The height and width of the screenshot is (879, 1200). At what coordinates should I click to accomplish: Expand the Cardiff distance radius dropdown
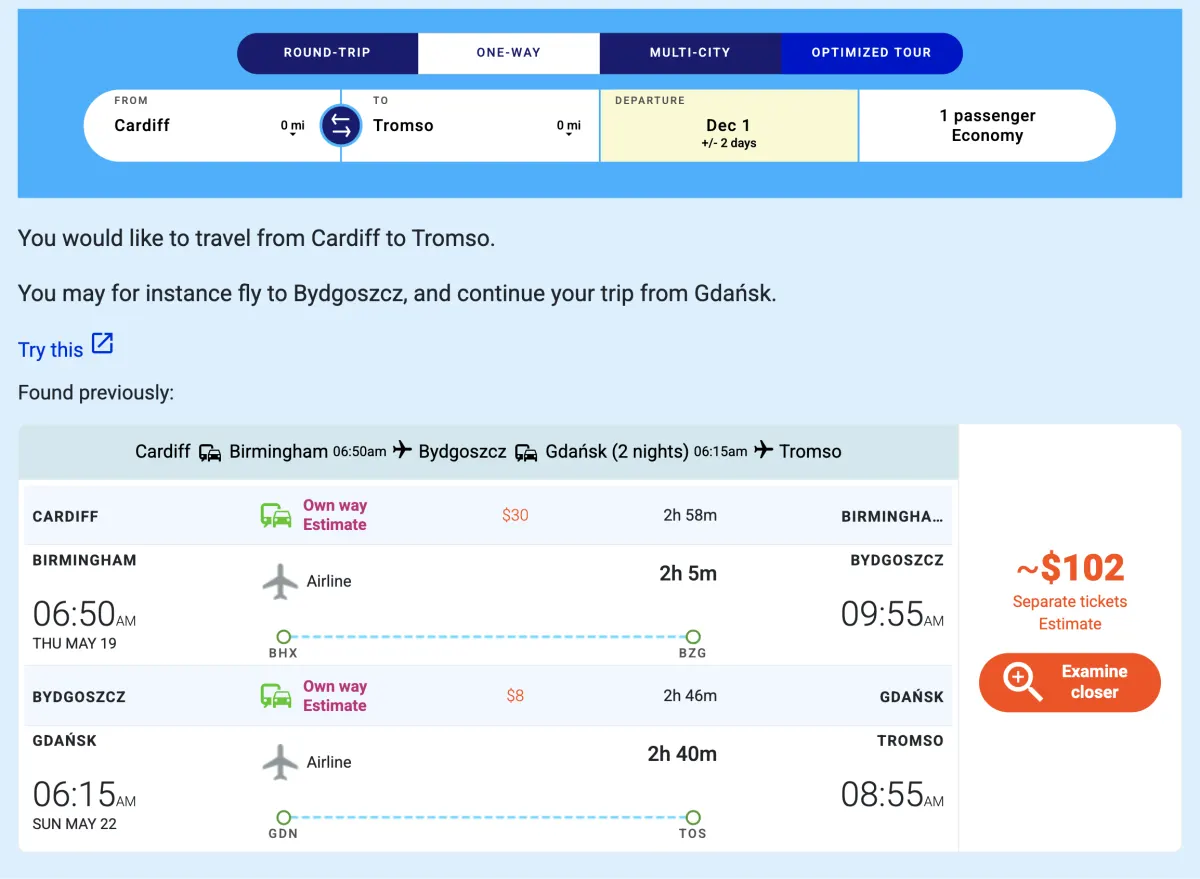click(292, 127)
